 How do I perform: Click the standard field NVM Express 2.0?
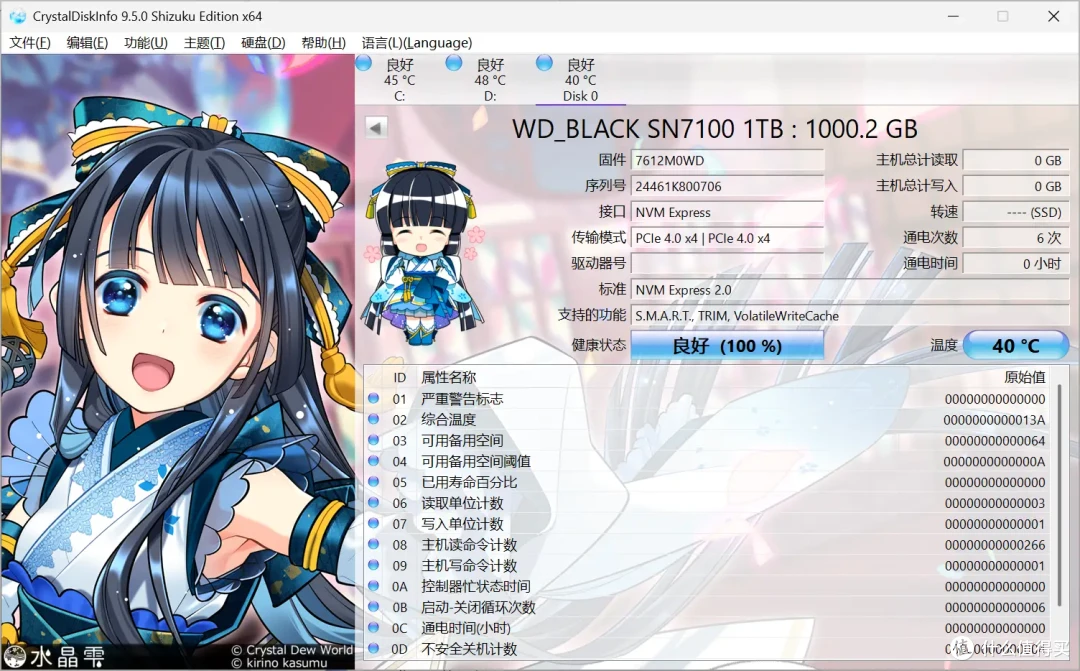850,290
